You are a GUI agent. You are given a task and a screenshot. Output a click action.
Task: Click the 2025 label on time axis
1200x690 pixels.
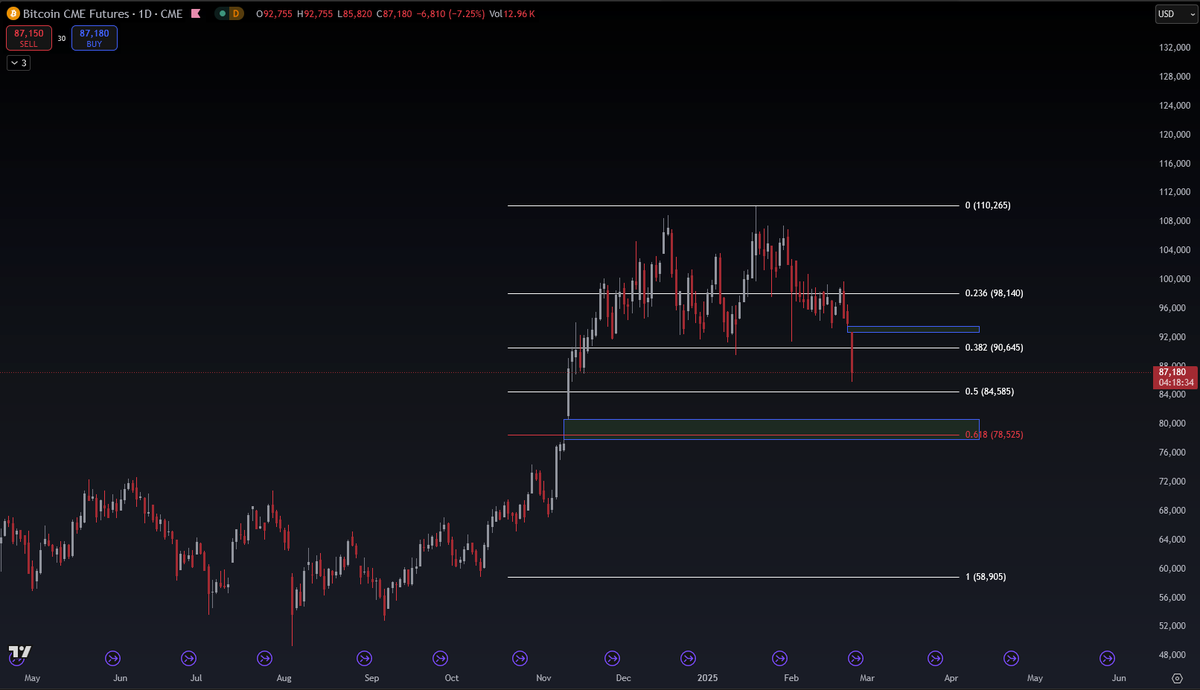tap(708, 678)
